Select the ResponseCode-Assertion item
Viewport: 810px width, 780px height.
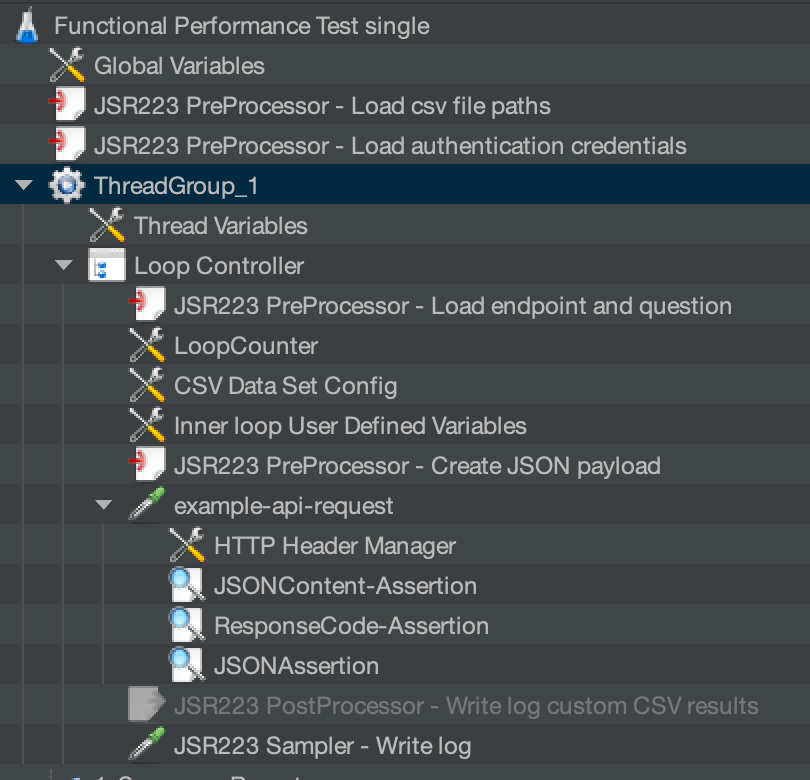[351, 626]
